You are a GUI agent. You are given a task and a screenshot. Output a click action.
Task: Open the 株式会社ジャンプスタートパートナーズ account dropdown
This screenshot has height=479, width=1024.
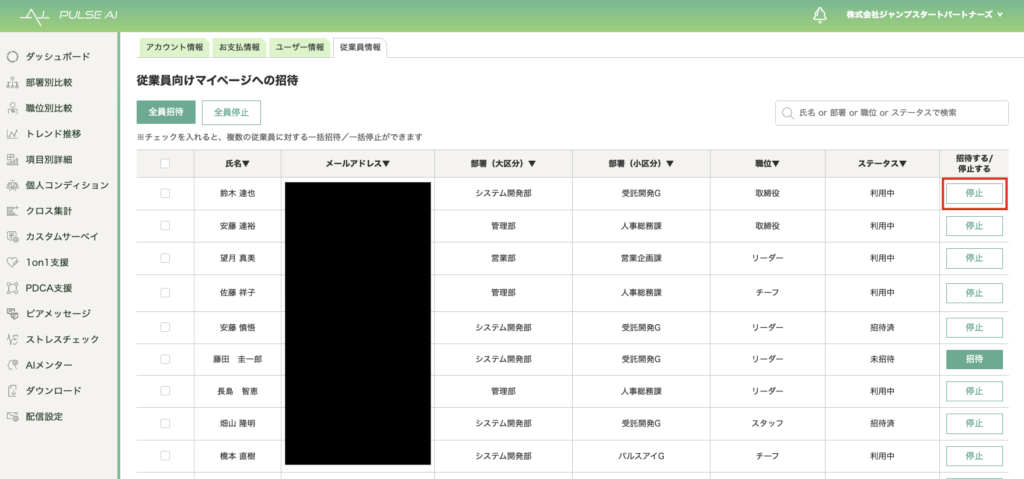(x=924, y=14)
